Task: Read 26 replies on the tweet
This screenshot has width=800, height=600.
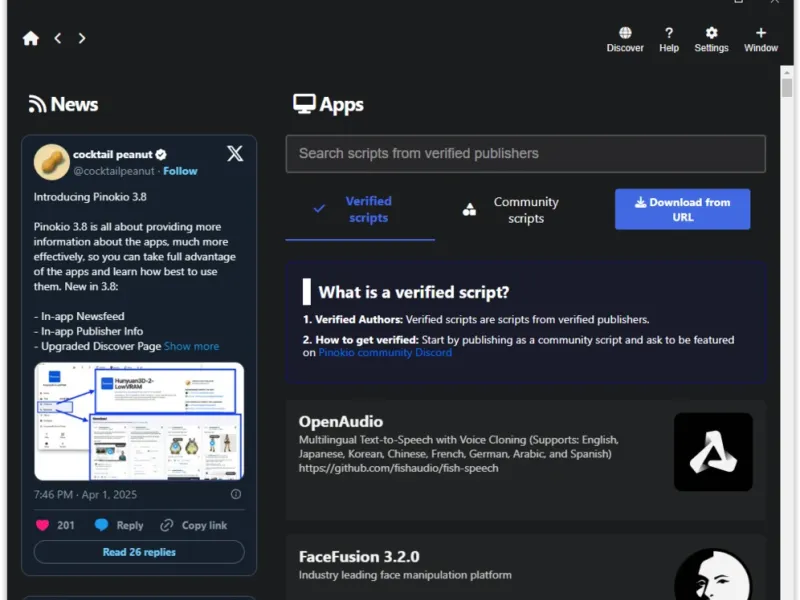Action: [x=139, y=552]
